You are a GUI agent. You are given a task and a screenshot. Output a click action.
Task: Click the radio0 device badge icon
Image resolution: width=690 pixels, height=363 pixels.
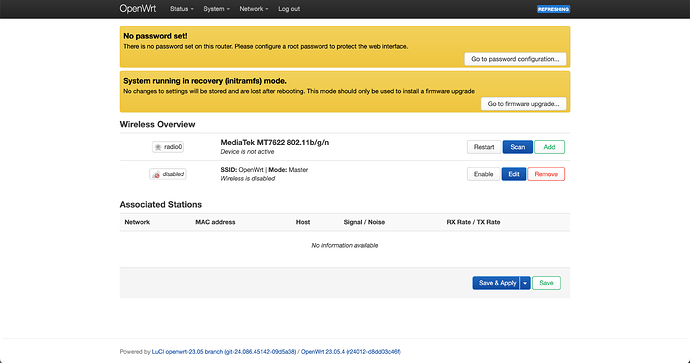(158, 147)
